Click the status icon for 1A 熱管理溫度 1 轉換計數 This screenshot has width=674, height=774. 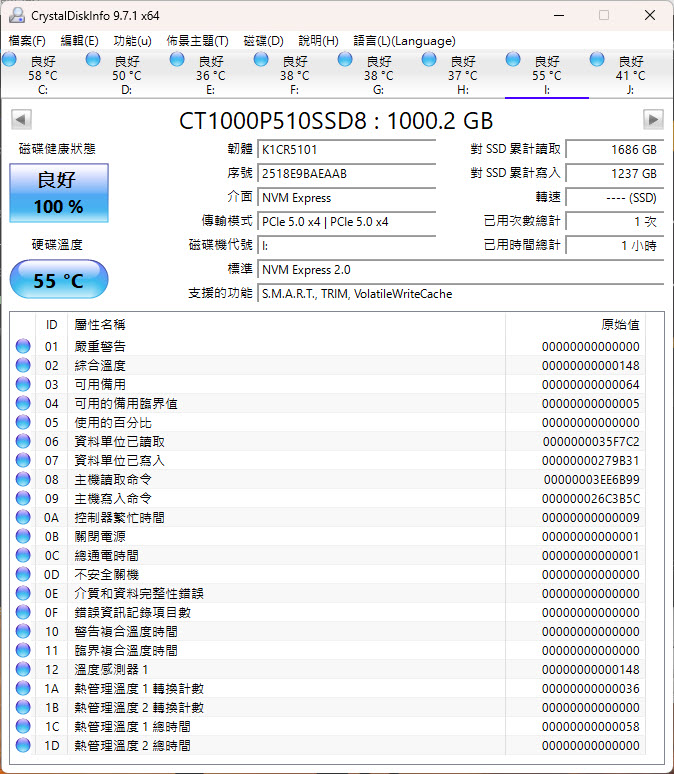(x=23, y=688)
